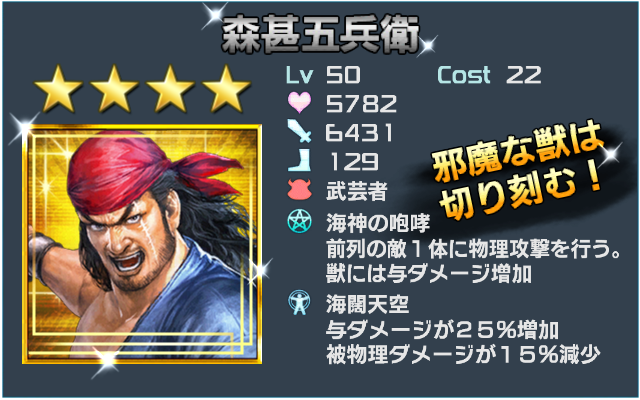Click the first gold rarity star
640x400 pixels.
click(x=58, y=89)
